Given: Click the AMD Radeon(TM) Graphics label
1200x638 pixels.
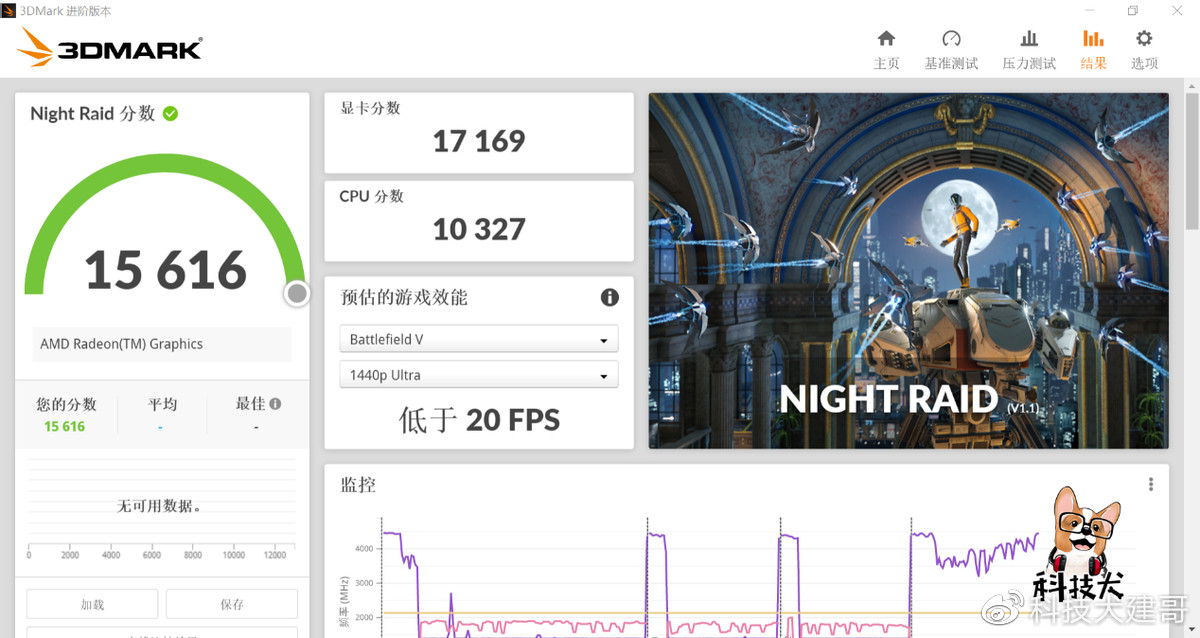Looking at the screenshot, I should [121, 344].
